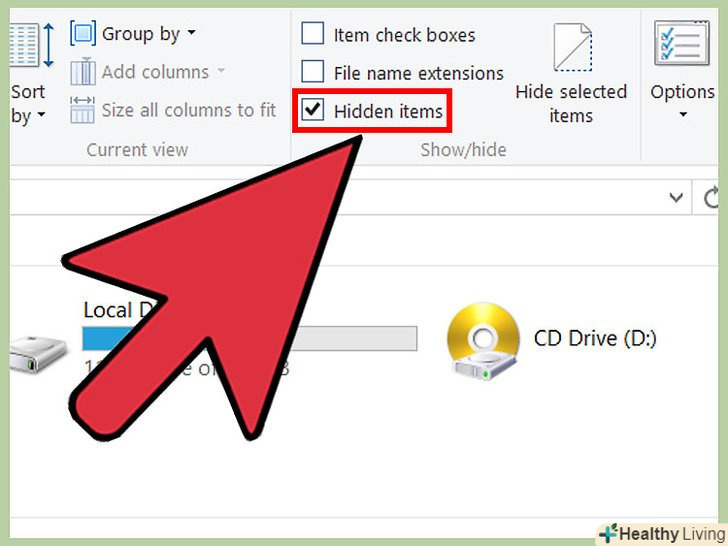Click the Group by icon

tap(83, 33)
